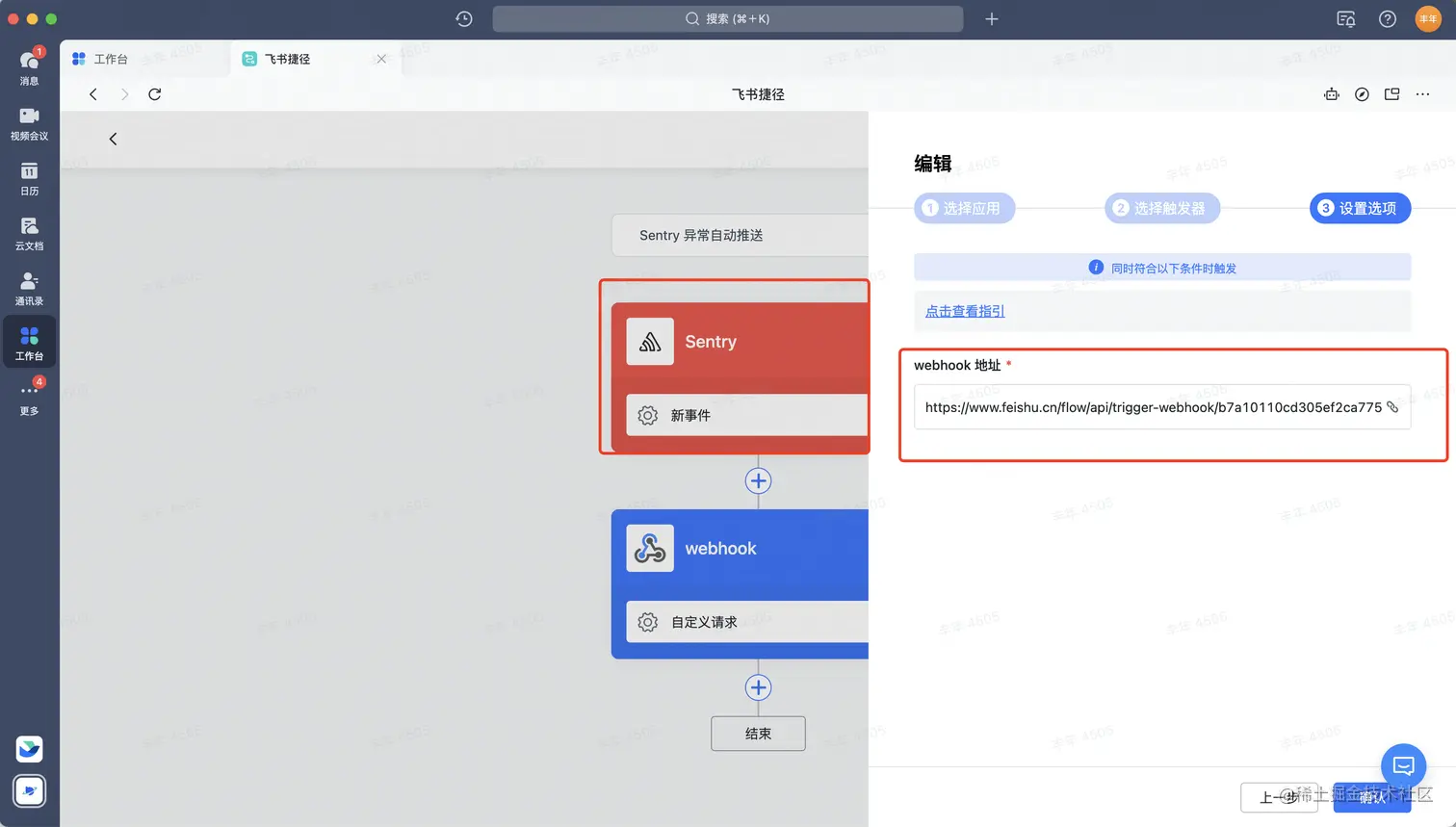This screenshot has width=1456, height=827.
Task: Open the Calendar sidebar icon
Action: (x=29, y=178)
